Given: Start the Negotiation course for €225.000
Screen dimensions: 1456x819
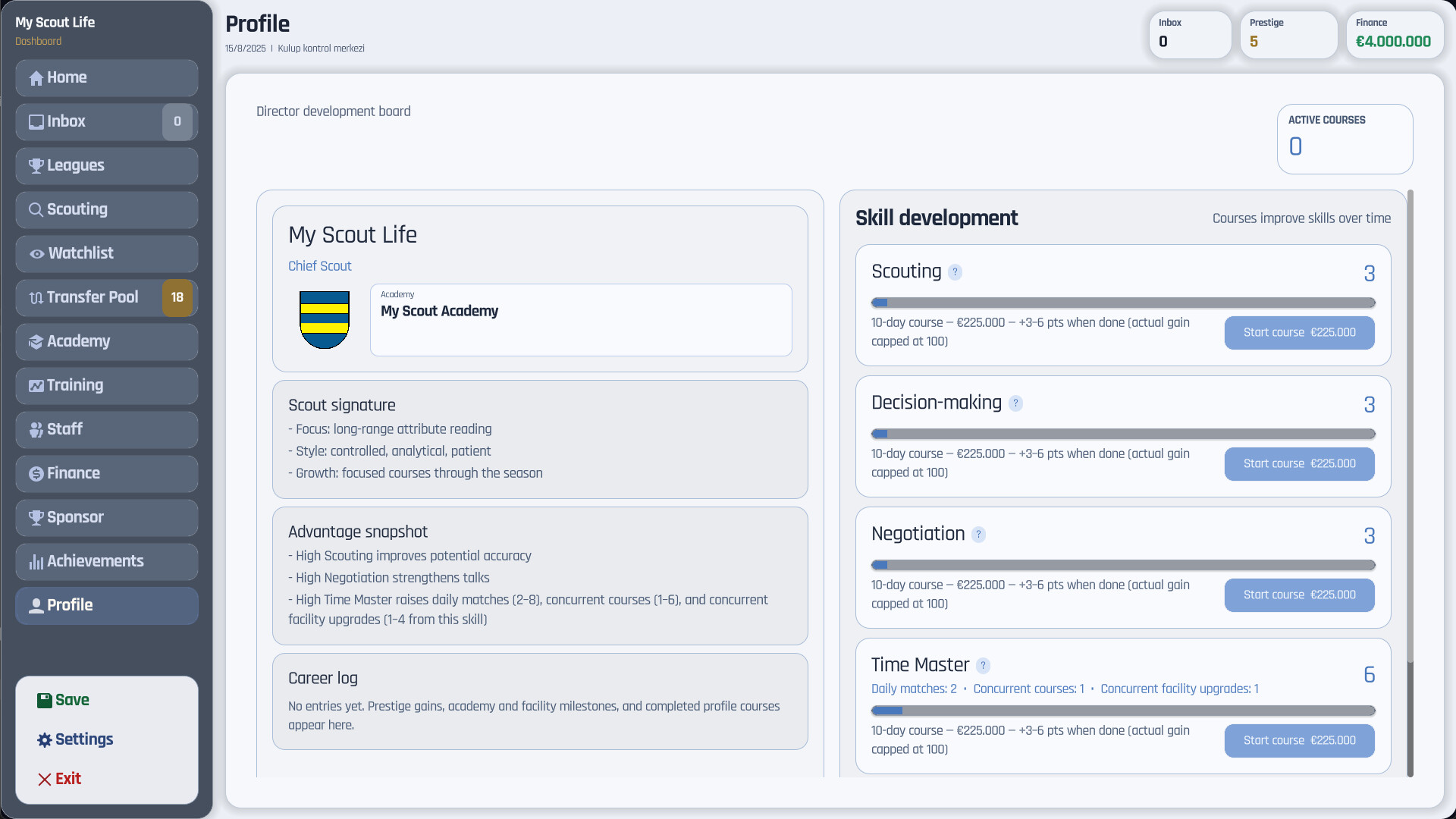Looking at the screenshot, I should point(1299,595).
